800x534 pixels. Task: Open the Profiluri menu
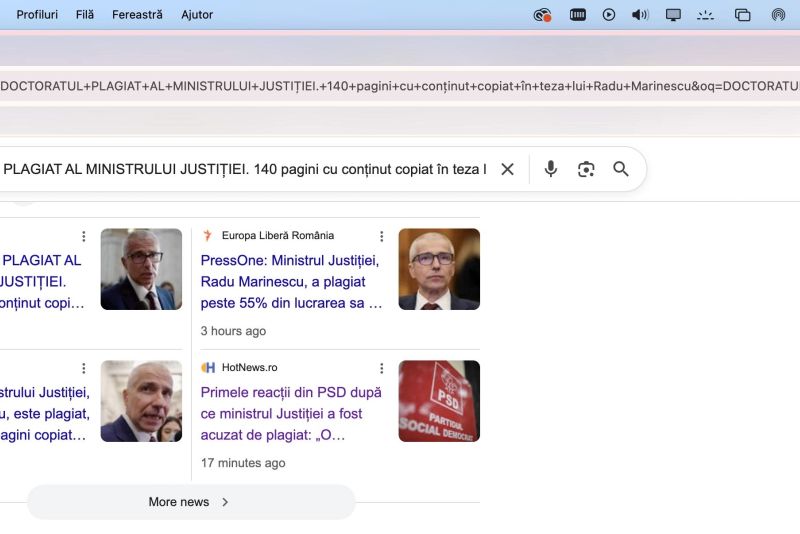coord(37,15)
